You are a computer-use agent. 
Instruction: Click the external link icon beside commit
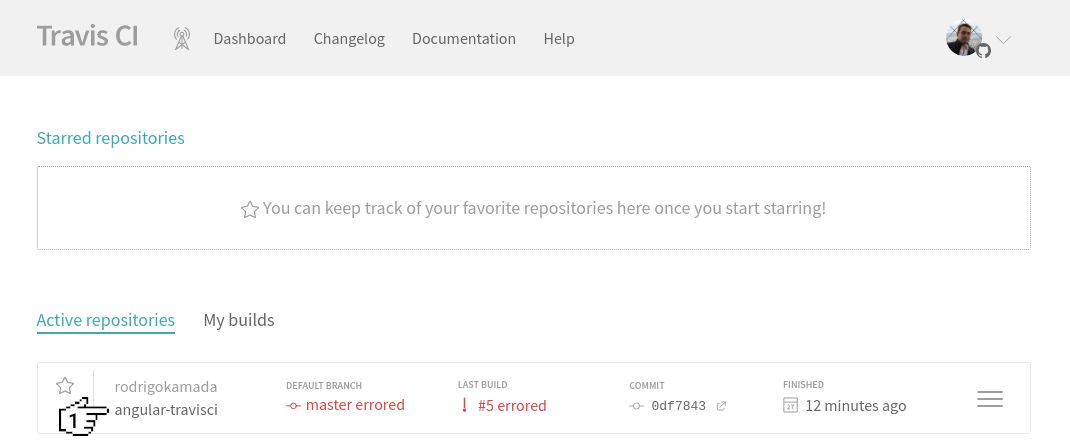coord(721,406)
